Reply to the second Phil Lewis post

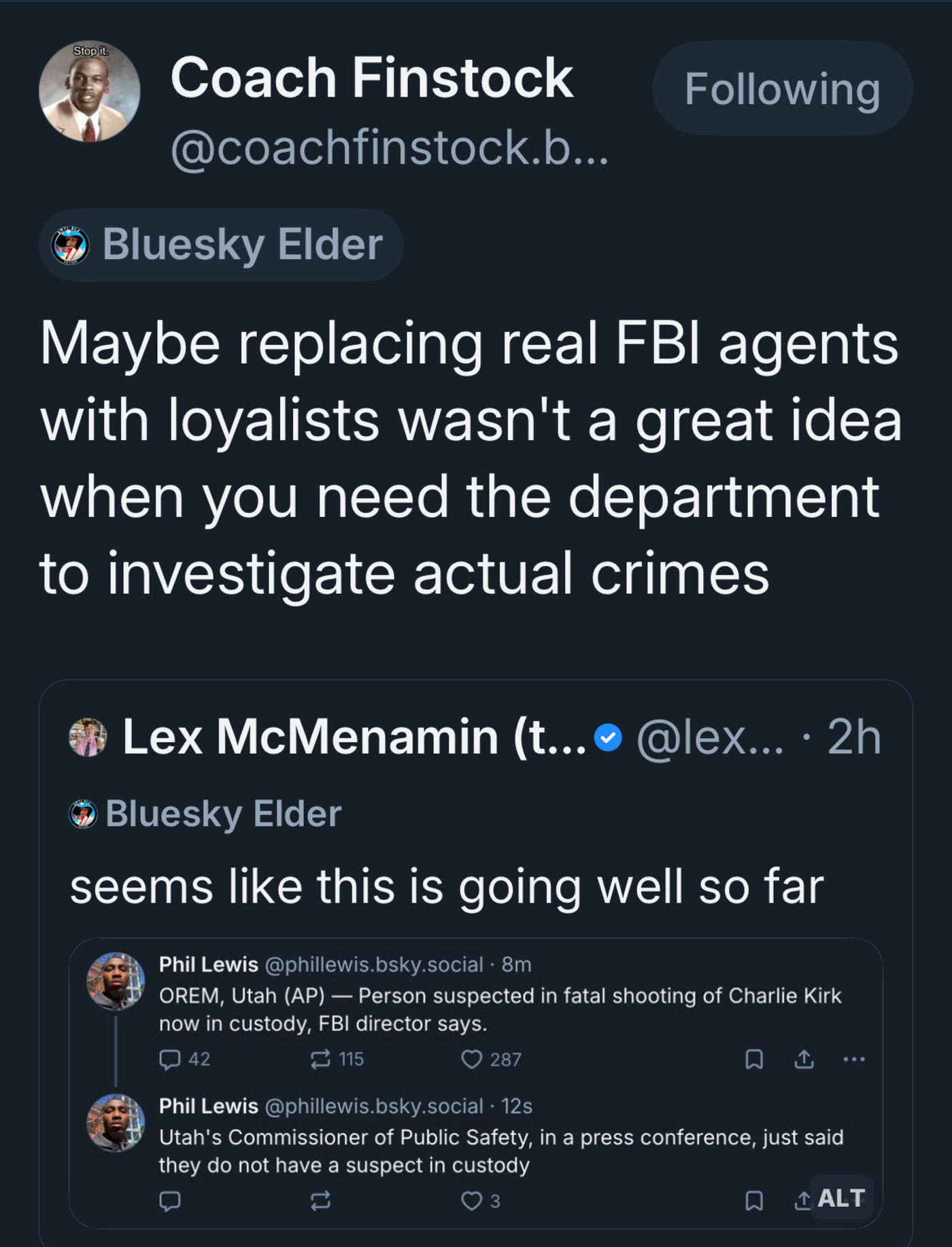click(x=169, y=1201)
